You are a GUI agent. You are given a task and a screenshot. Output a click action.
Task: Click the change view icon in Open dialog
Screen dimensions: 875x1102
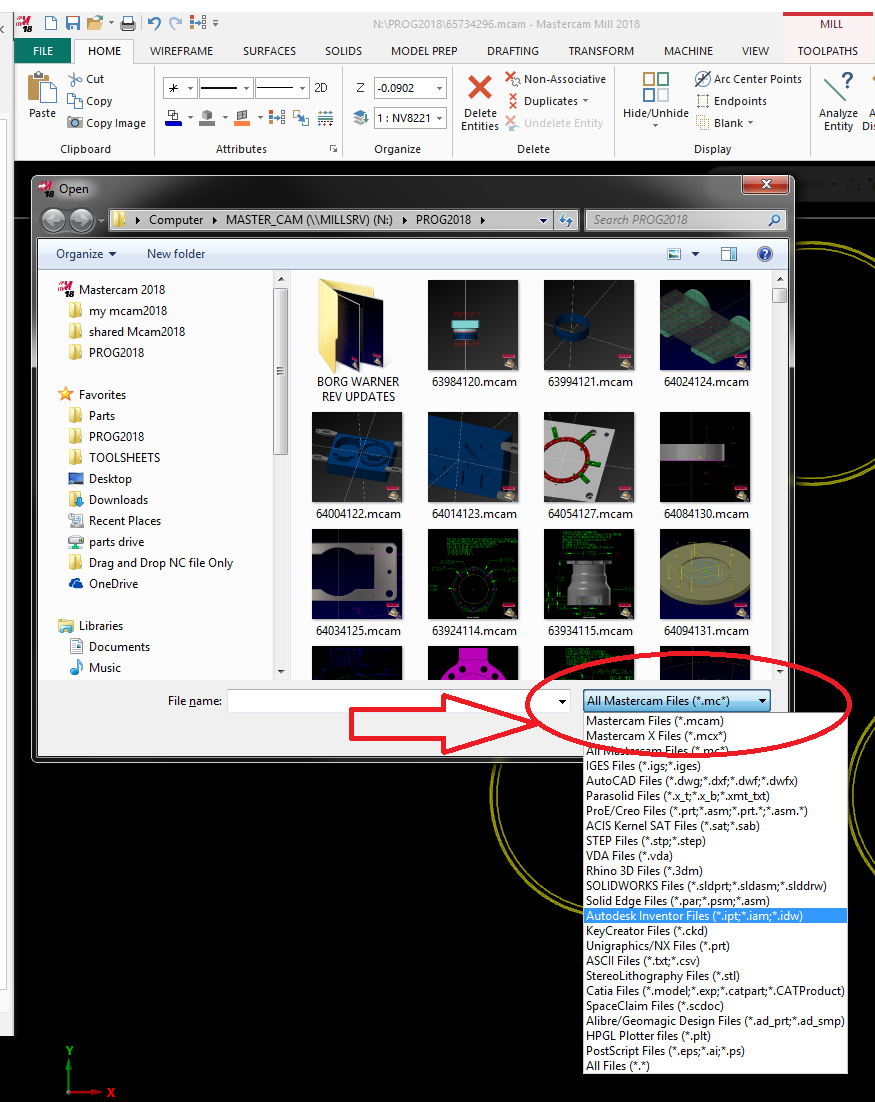pos(674,254)
